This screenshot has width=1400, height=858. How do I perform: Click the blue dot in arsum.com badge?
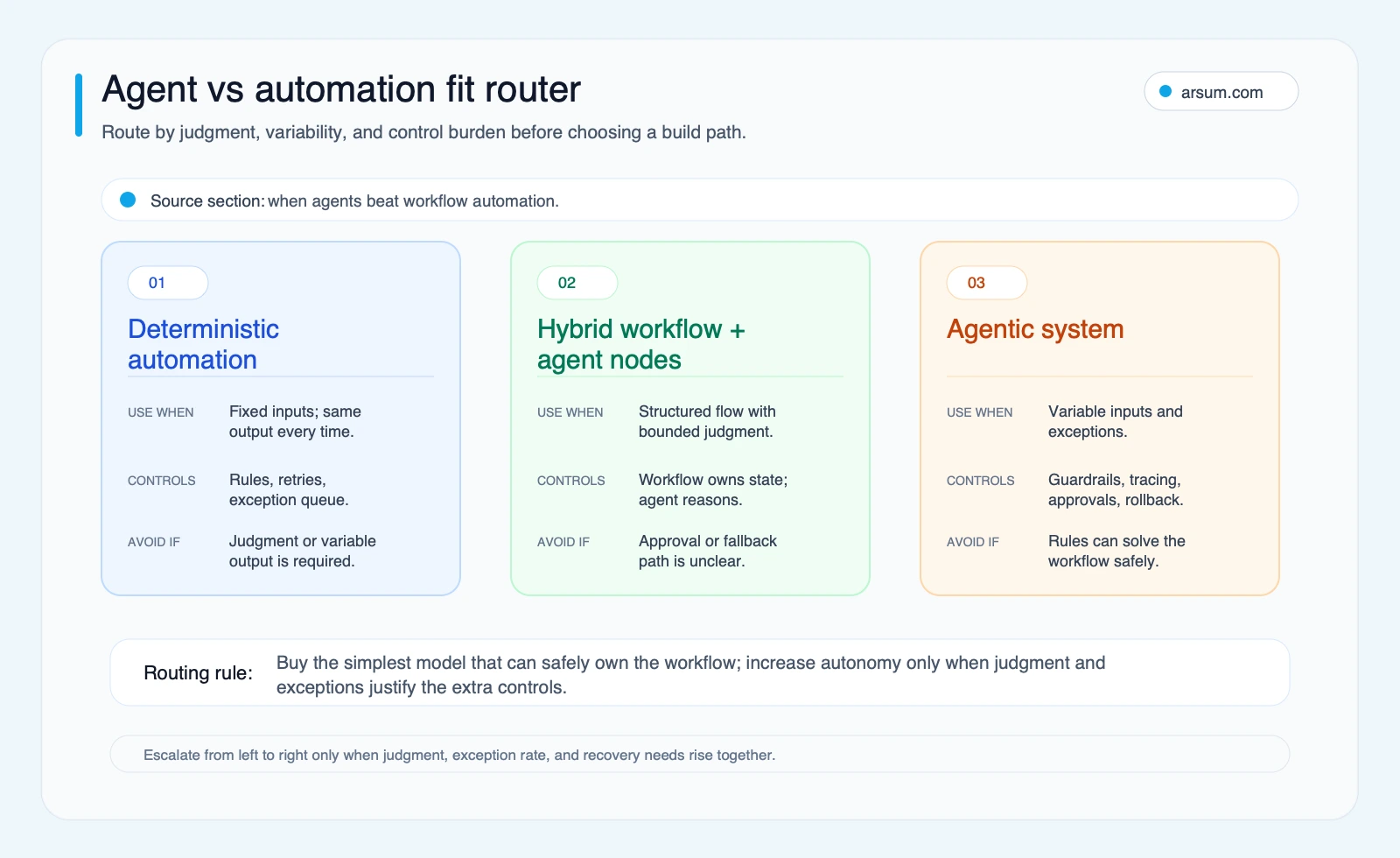coord(1165,91)
